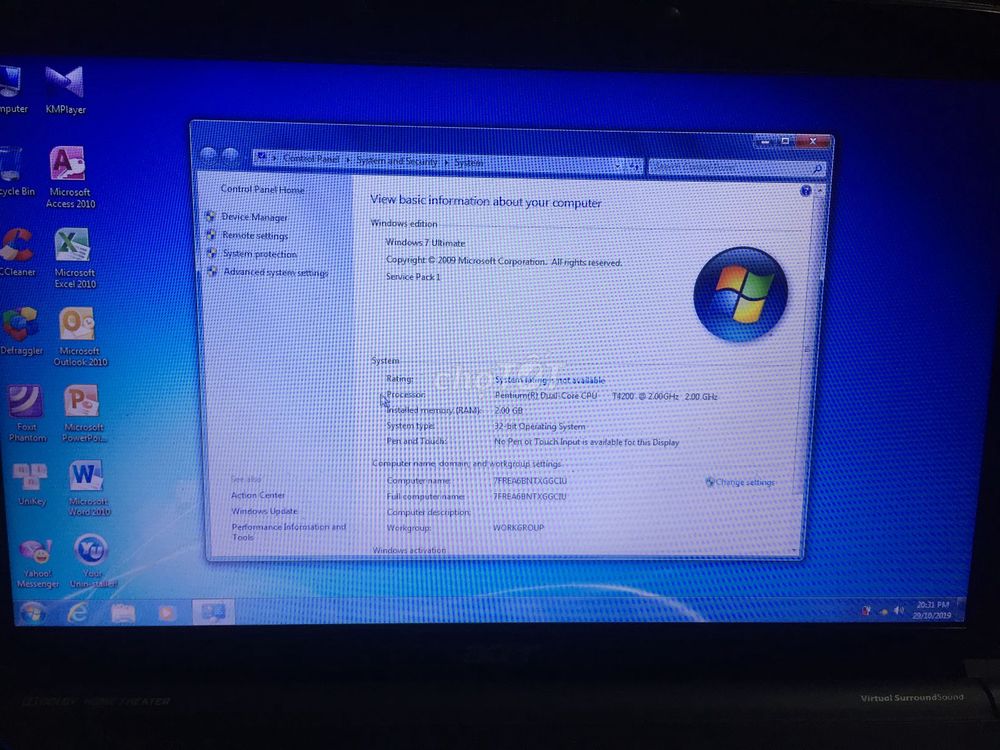Open the volume icon in the system tray
Screen dimensions: 1000x750
pos(899,610)
